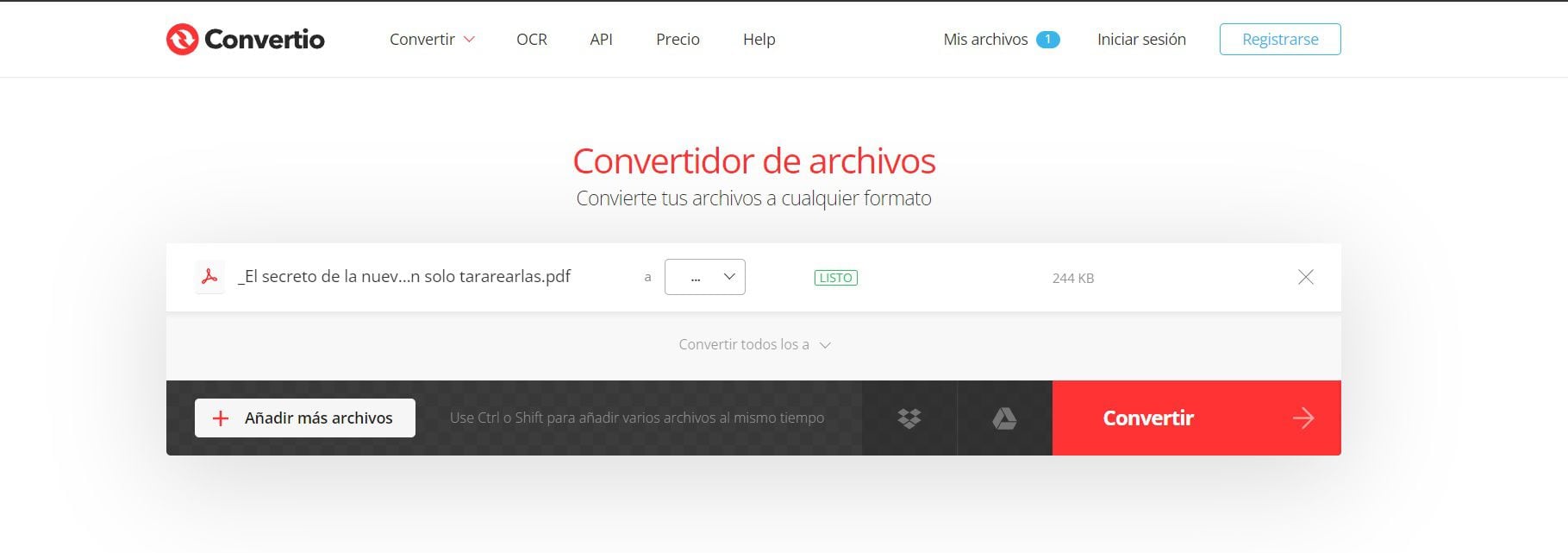Go to the API menu item
Viewport: 1568px width, 553px height.
pyautogui.click(x=601, y=40)
